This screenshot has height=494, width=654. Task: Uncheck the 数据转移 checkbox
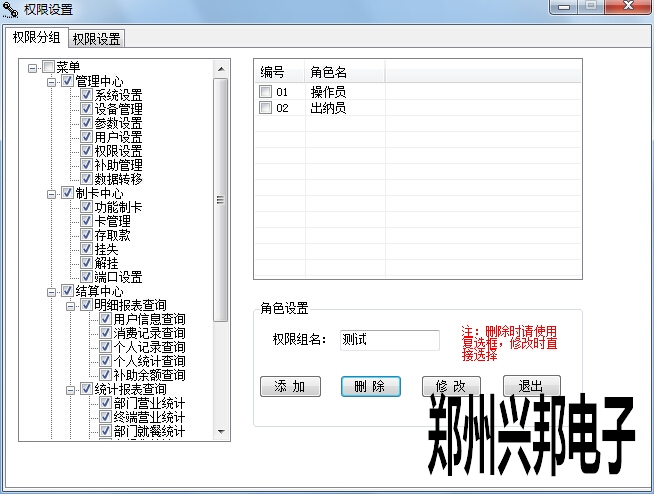[86, 179]
